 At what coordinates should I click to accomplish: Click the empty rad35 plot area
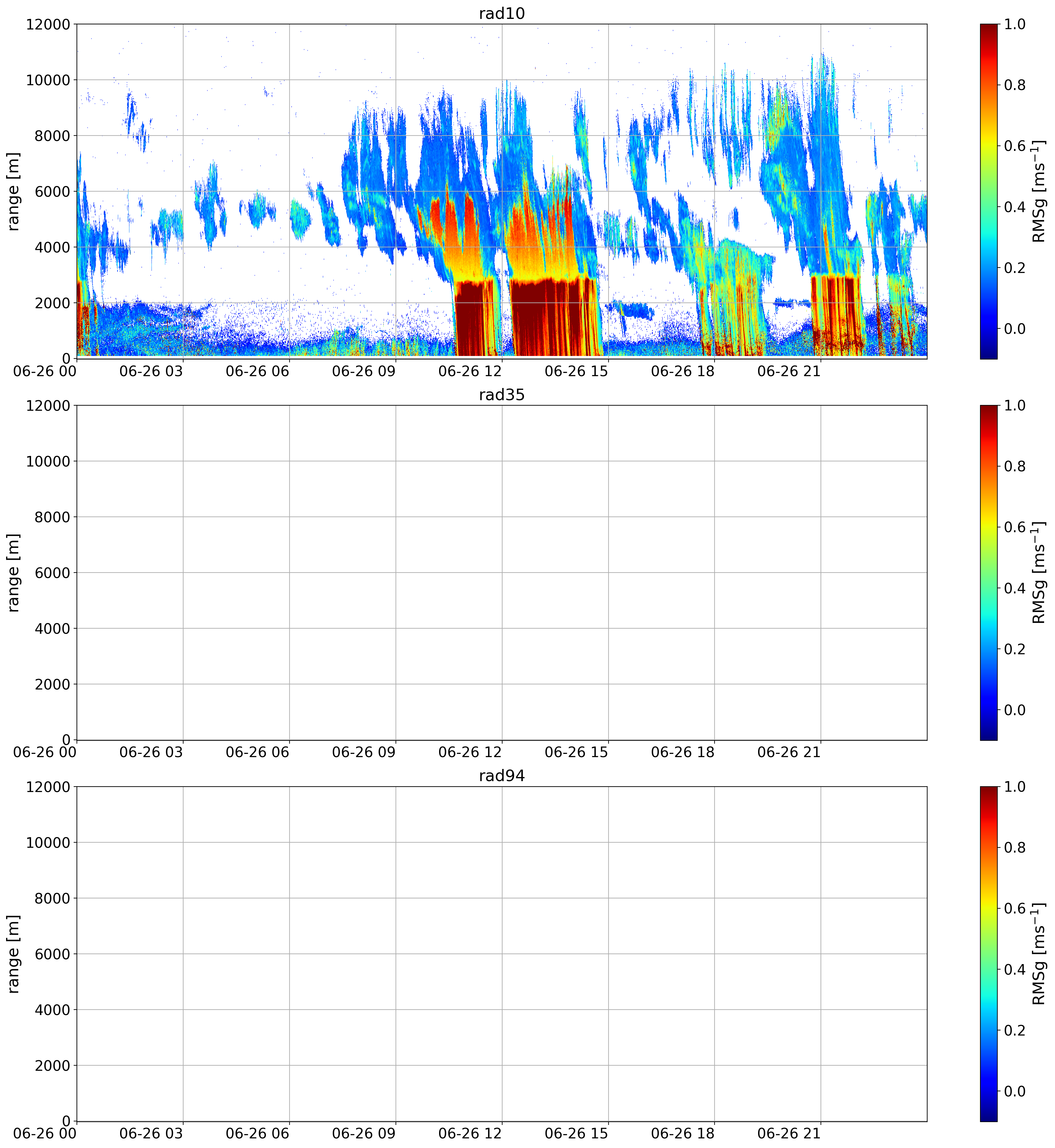(x=501, y=573)
